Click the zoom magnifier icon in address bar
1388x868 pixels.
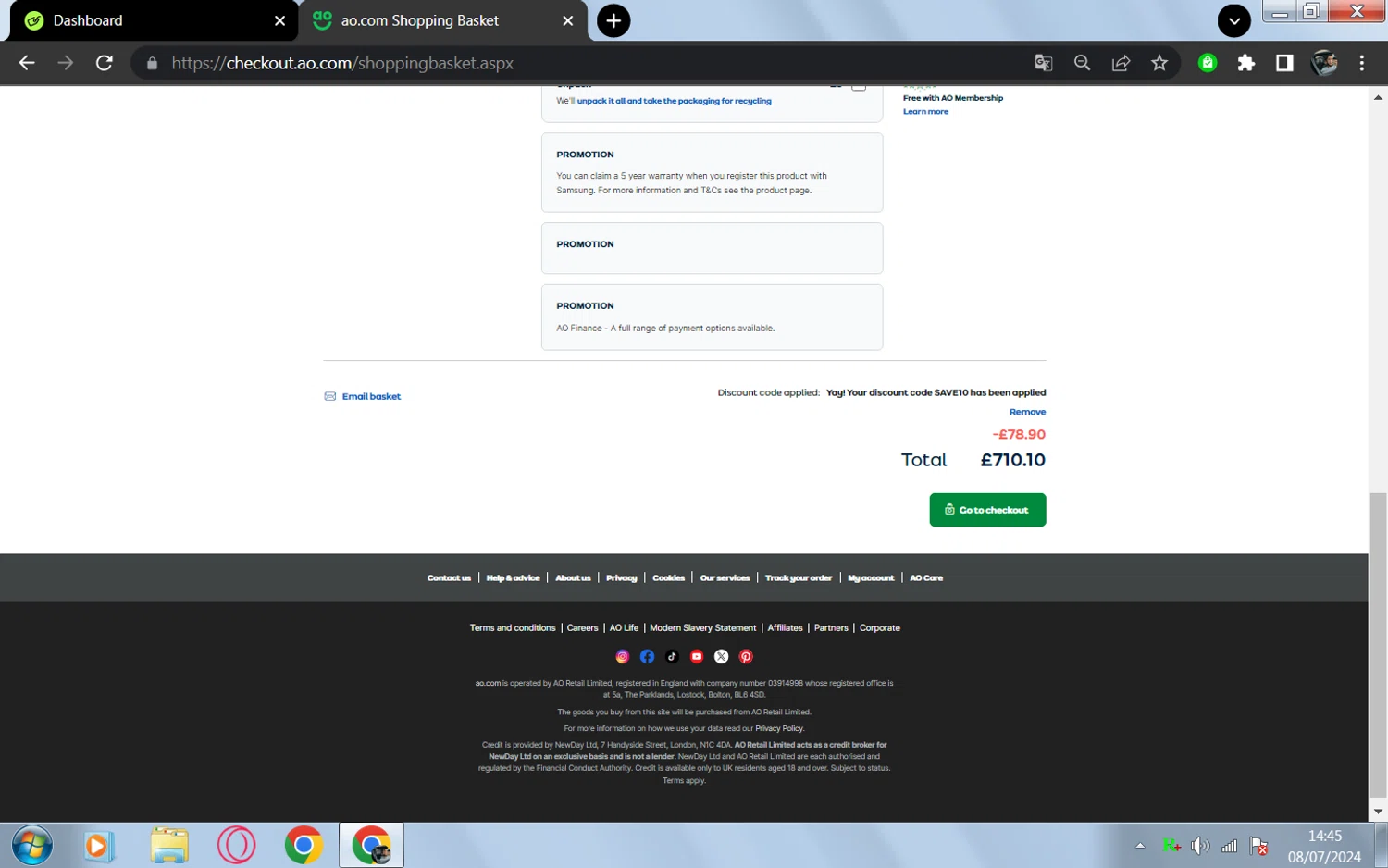coord(1082,63)
